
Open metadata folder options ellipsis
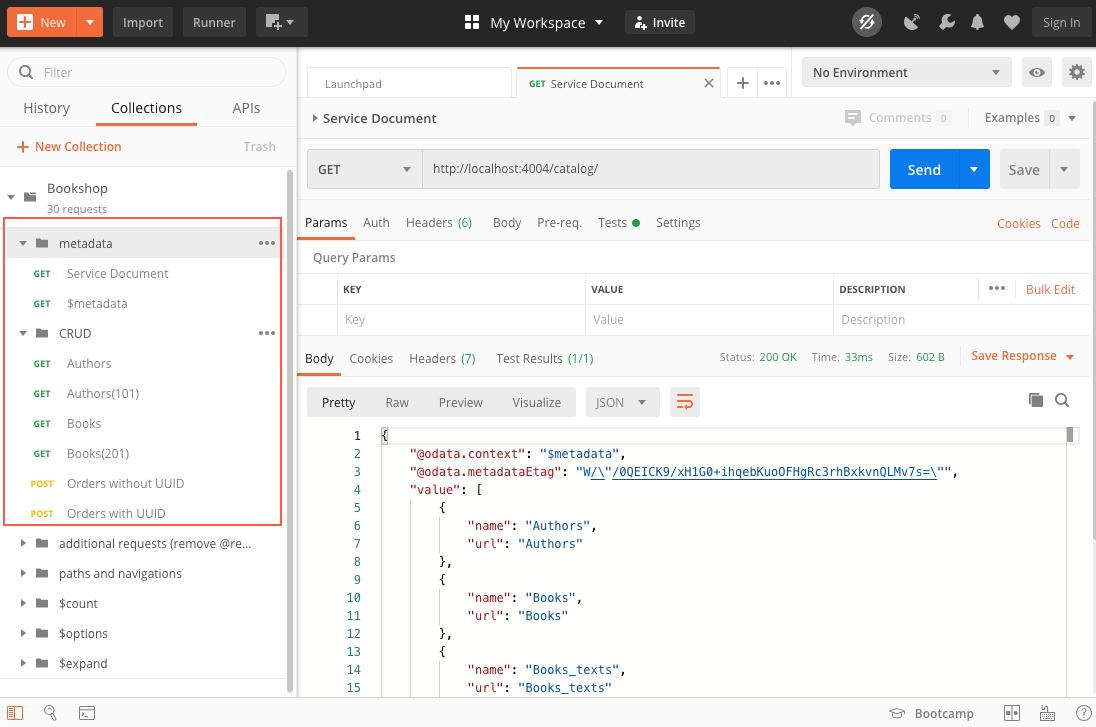267,243
